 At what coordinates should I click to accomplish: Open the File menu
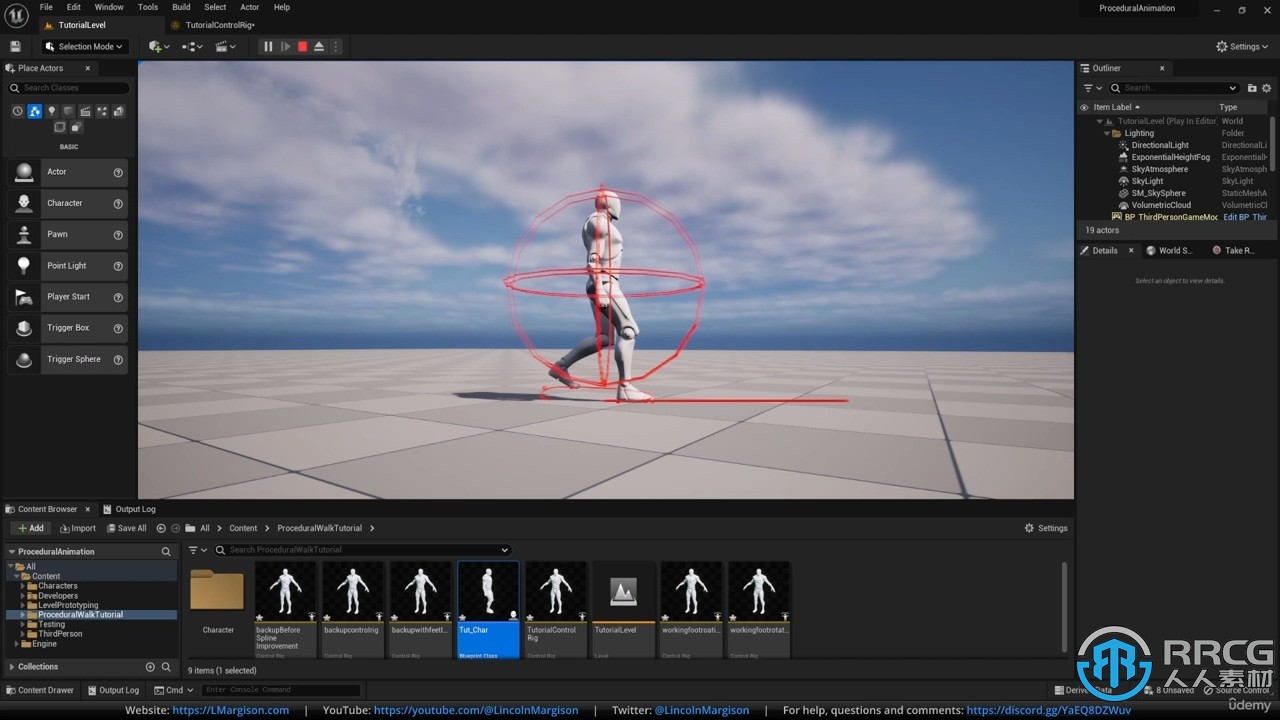[46, 7]
